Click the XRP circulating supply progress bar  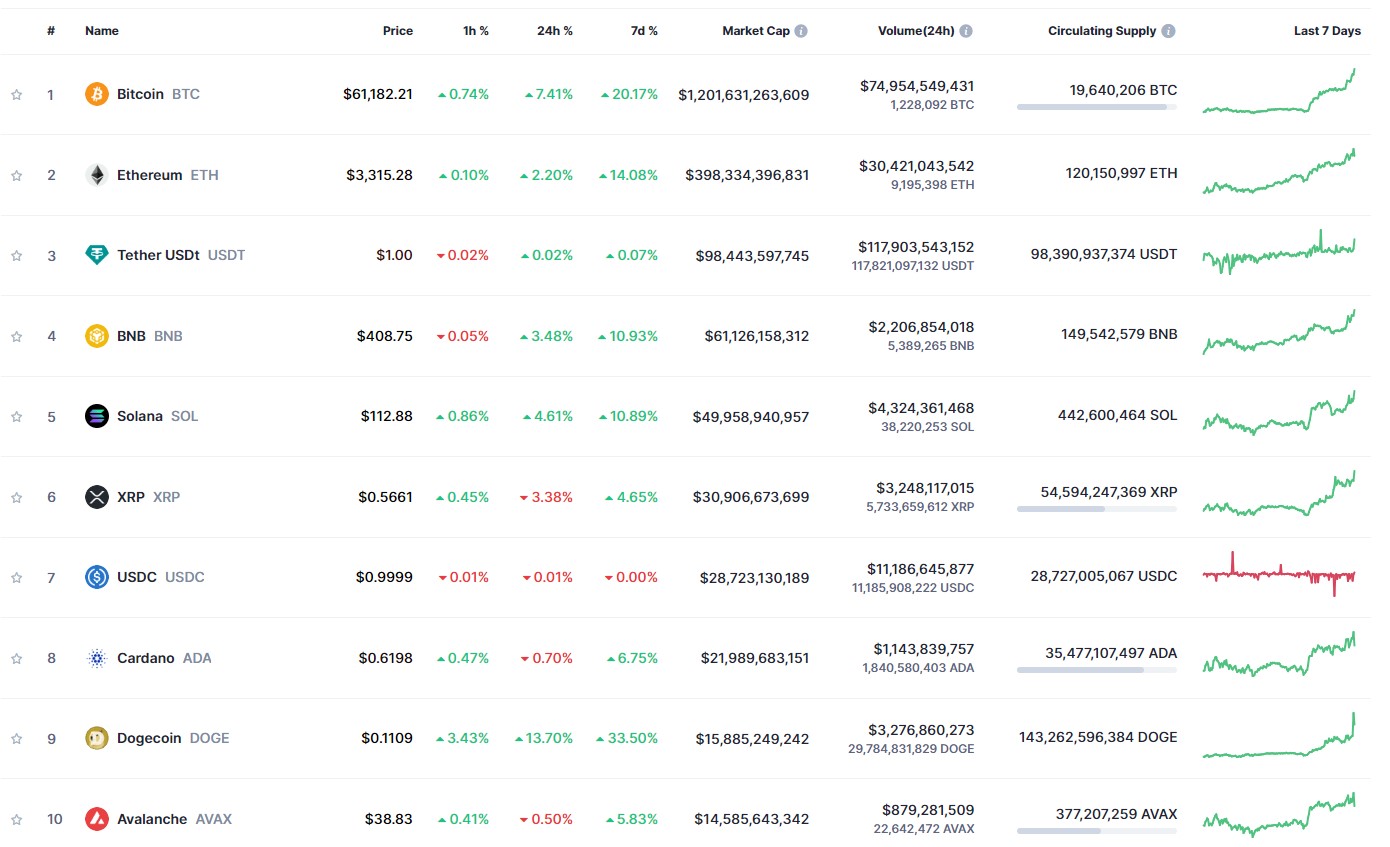tap(1096, 509)
